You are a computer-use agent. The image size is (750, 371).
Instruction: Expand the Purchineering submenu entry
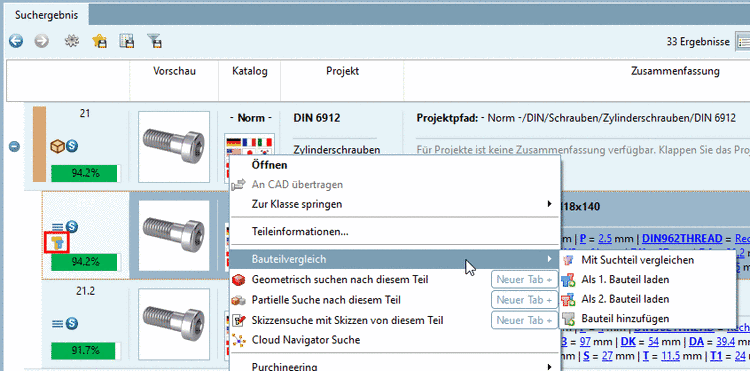[395, 366]
